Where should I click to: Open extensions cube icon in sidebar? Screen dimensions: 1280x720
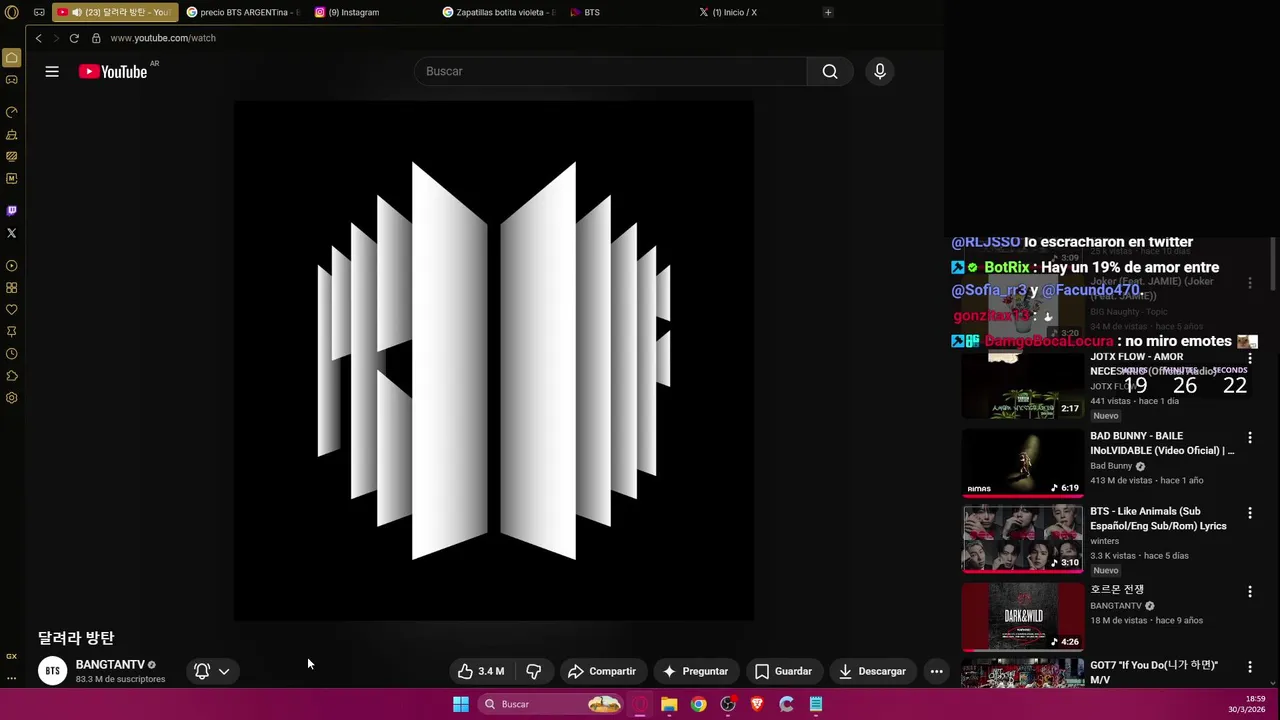12,376
